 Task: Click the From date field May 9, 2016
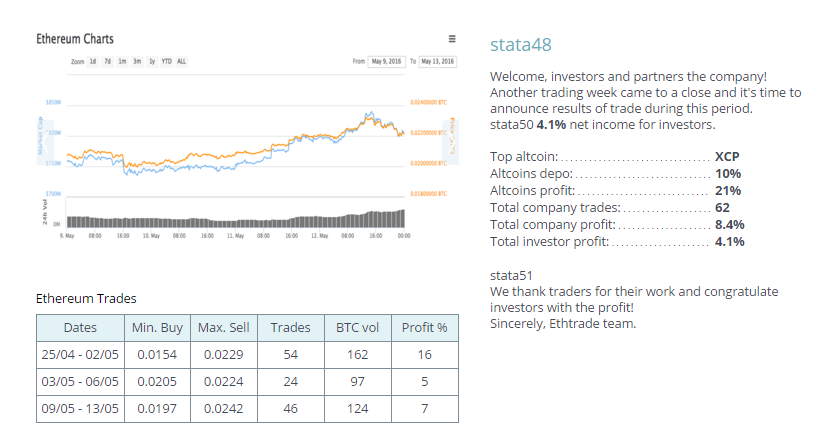[387, 62]
